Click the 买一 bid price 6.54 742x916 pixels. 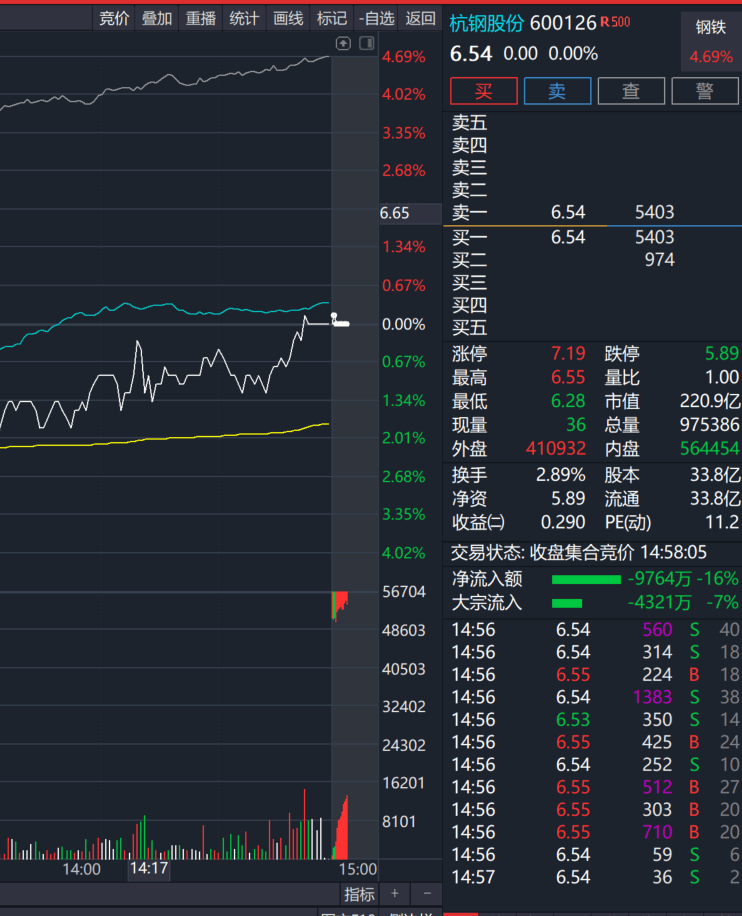[x=568, y=237]
